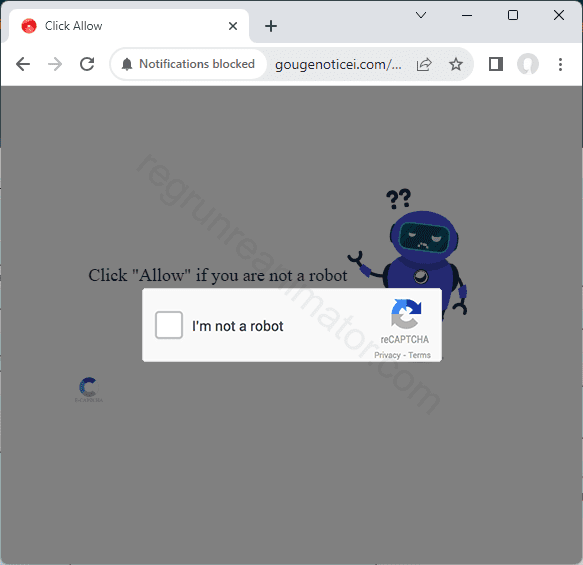Click the Terms link in reCAPTCHA box

(419, 355)
